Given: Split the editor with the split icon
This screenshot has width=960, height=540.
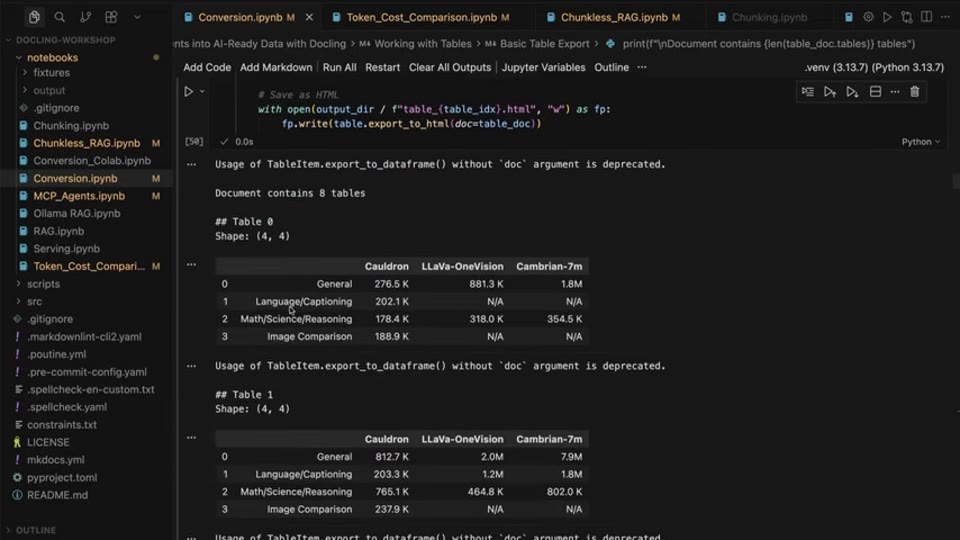Looking at the screenshot, I should coord(926,17).
